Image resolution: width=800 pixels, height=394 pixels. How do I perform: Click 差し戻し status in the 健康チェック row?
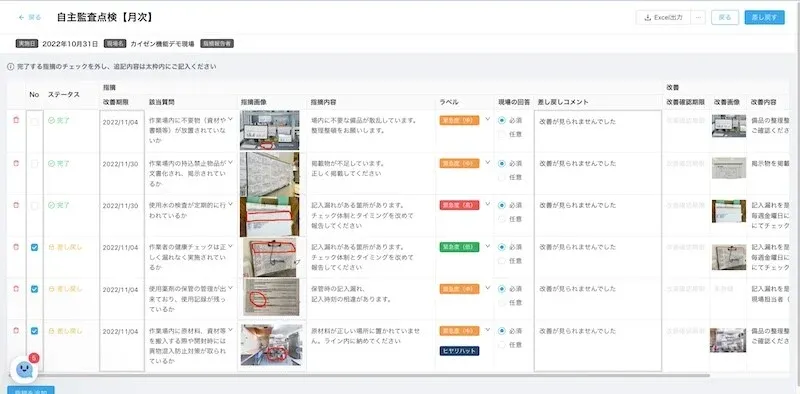65,247
